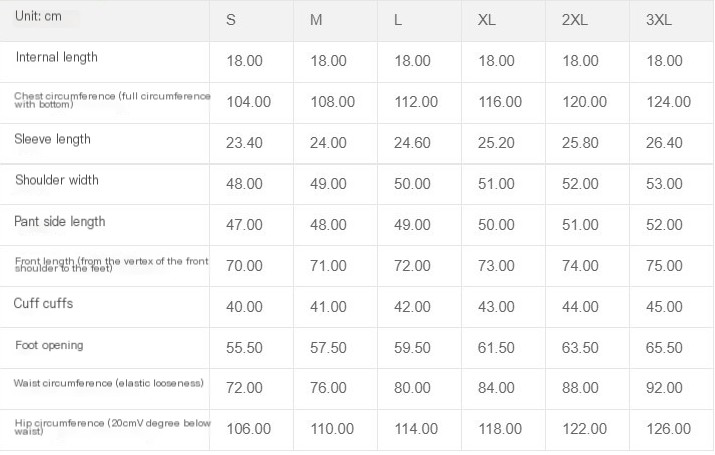
Task: Select the Waist circumference row label
Action: click(x=109, y=383)
